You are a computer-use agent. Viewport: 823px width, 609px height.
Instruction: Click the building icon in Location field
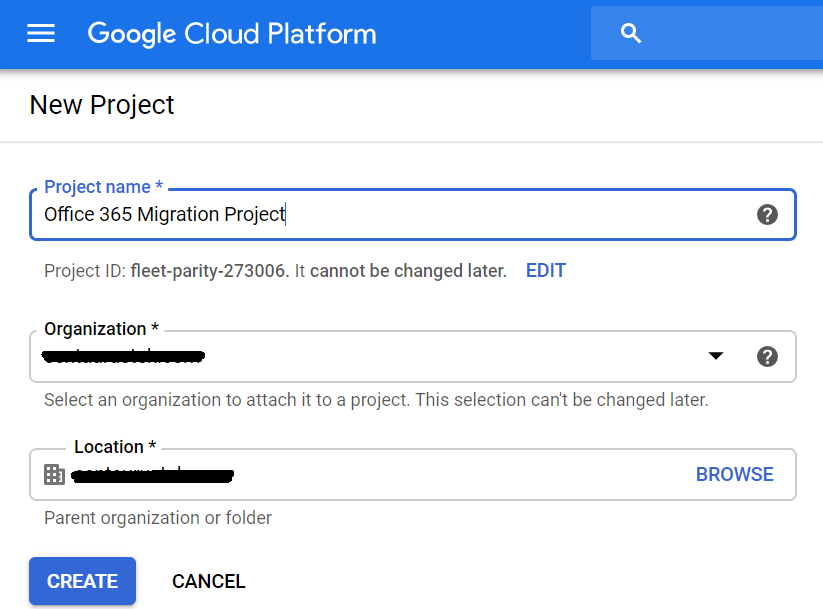(x=54, y=475)
